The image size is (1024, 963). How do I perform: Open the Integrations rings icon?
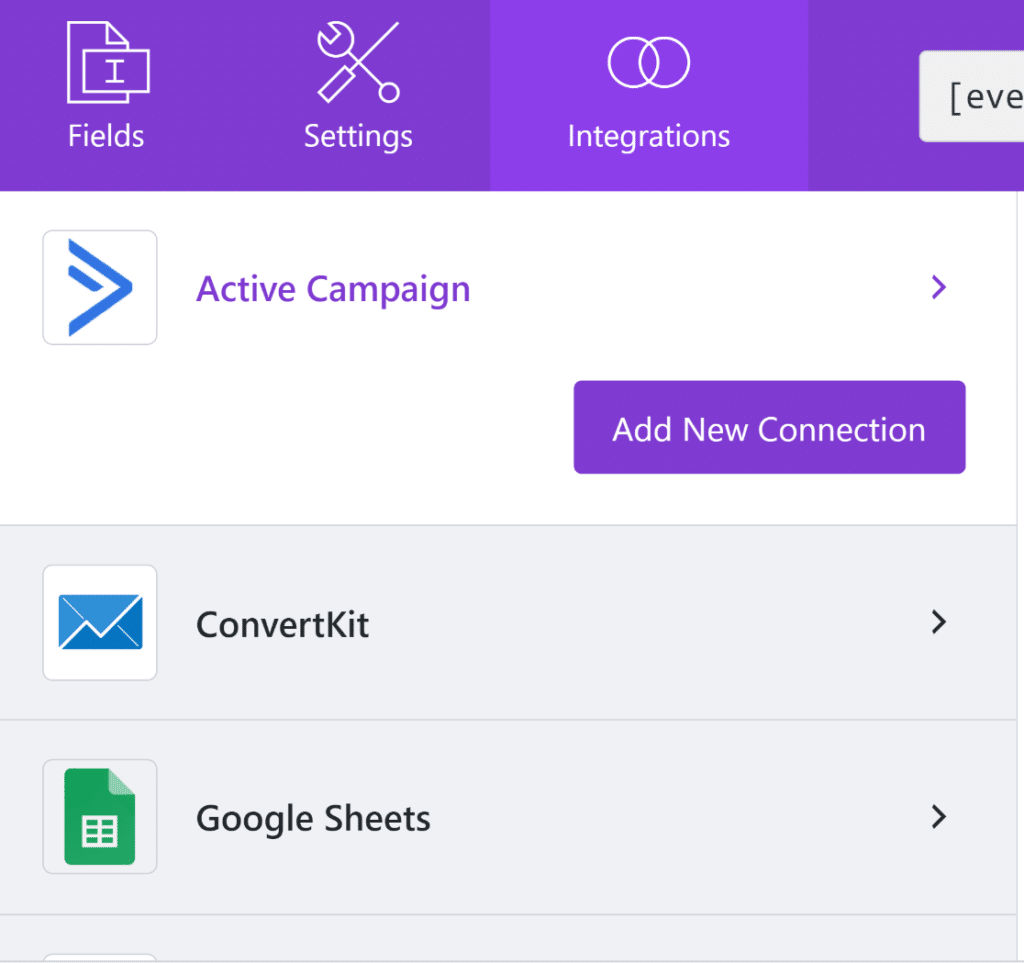(648, 62)
